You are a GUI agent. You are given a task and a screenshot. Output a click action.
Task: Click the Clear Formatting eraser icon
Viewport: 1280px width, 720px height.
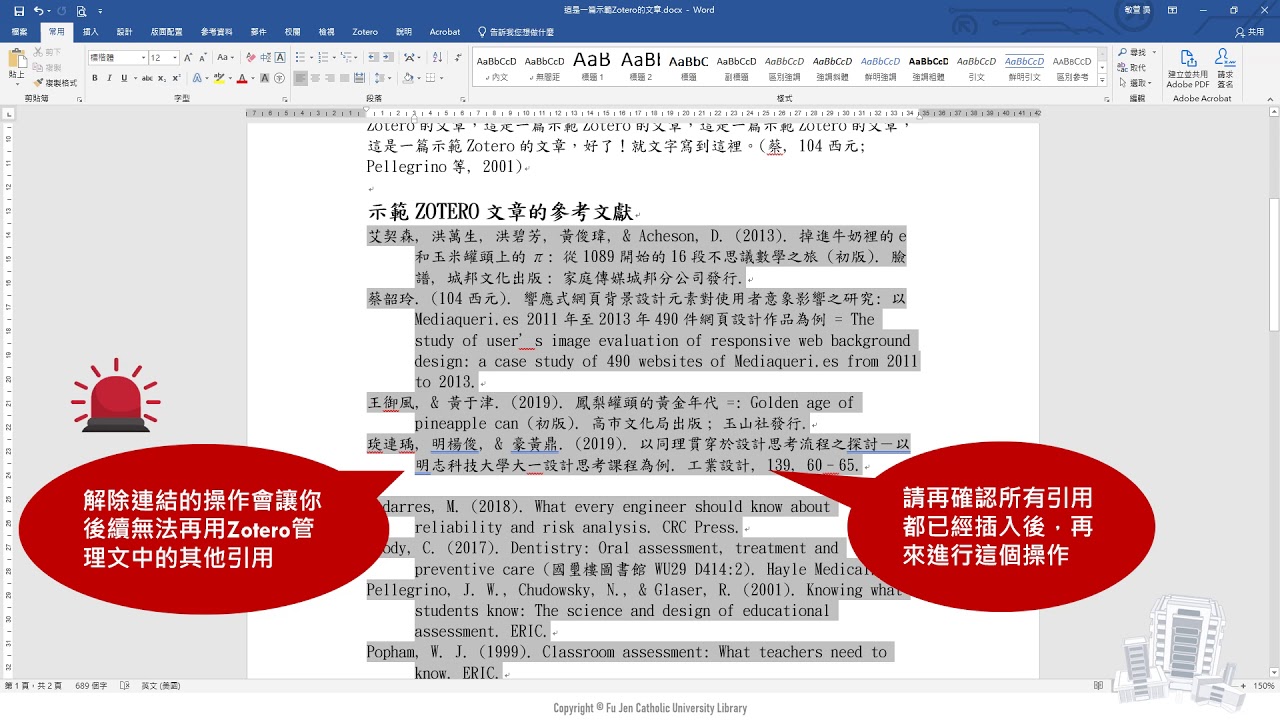(x=251, y=57)
